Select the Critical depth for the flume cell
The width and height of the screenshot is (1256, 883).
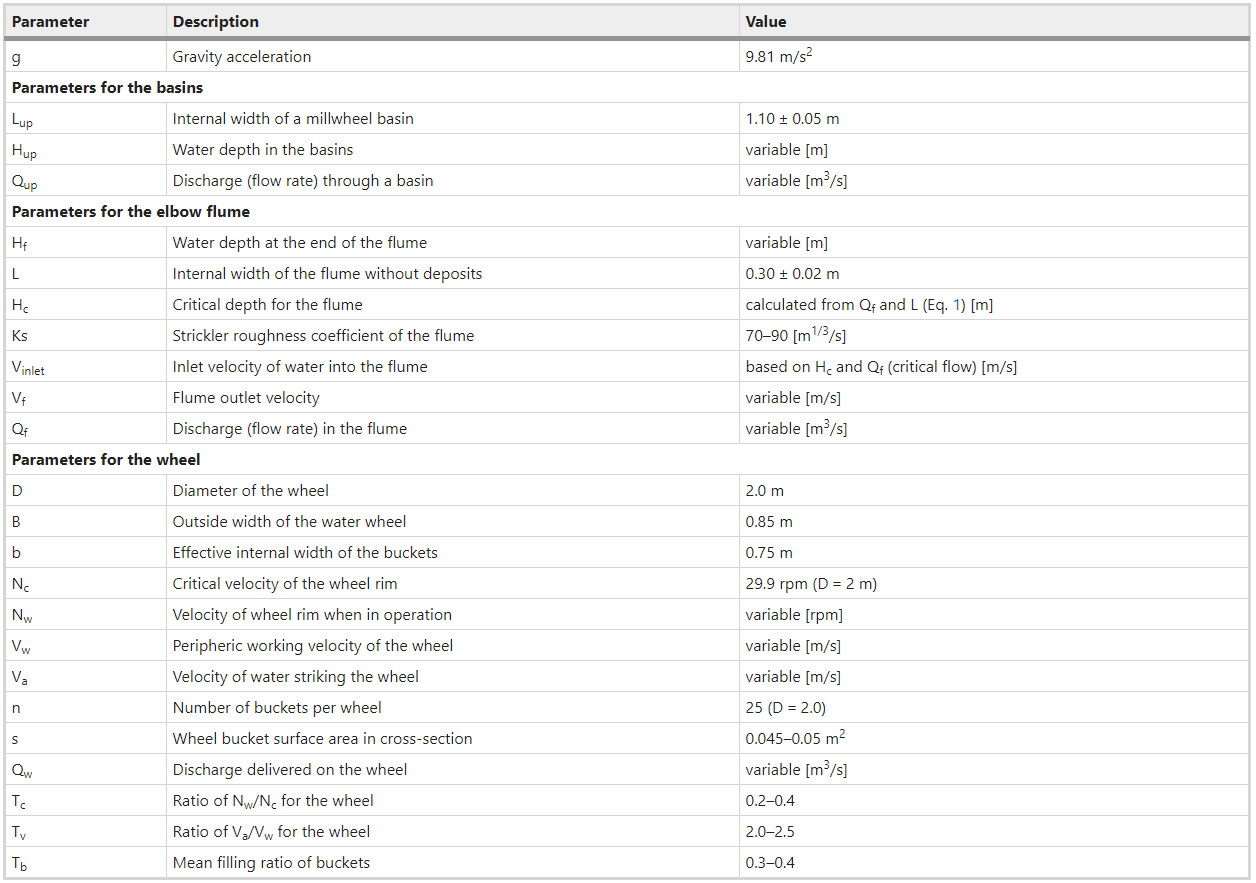click(x=267, y=305)
